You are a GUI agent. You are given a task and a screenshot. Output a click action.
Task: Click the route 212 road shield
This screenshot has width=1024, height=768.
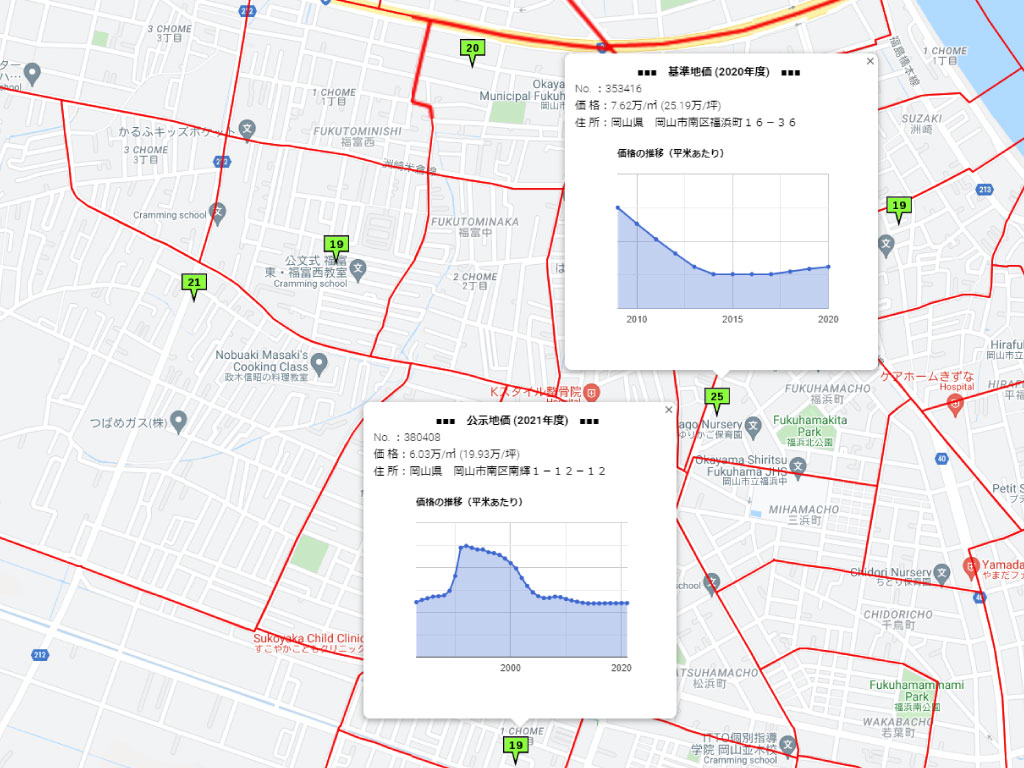(39, 655)
